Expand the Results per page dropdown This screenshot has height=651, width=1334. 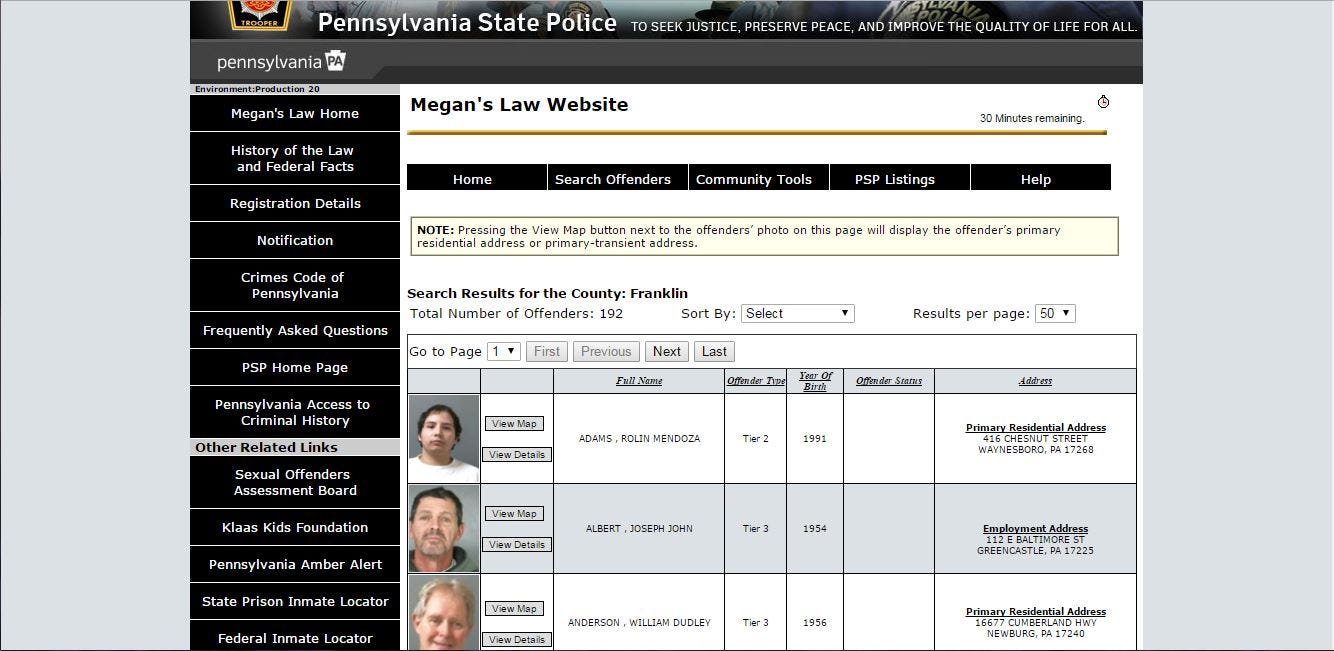click(1054, 313)
